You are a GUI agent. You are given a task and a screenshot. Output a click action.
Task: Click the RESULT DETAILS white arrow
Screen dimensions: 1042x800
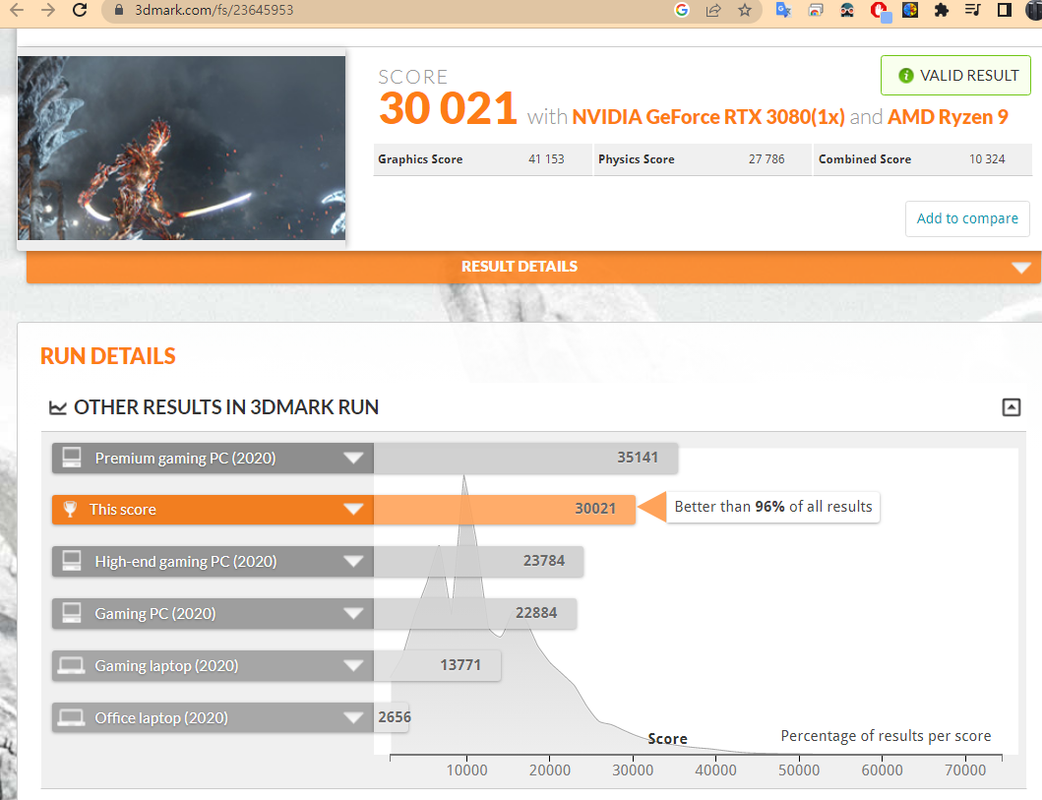tap(1021, 268)
